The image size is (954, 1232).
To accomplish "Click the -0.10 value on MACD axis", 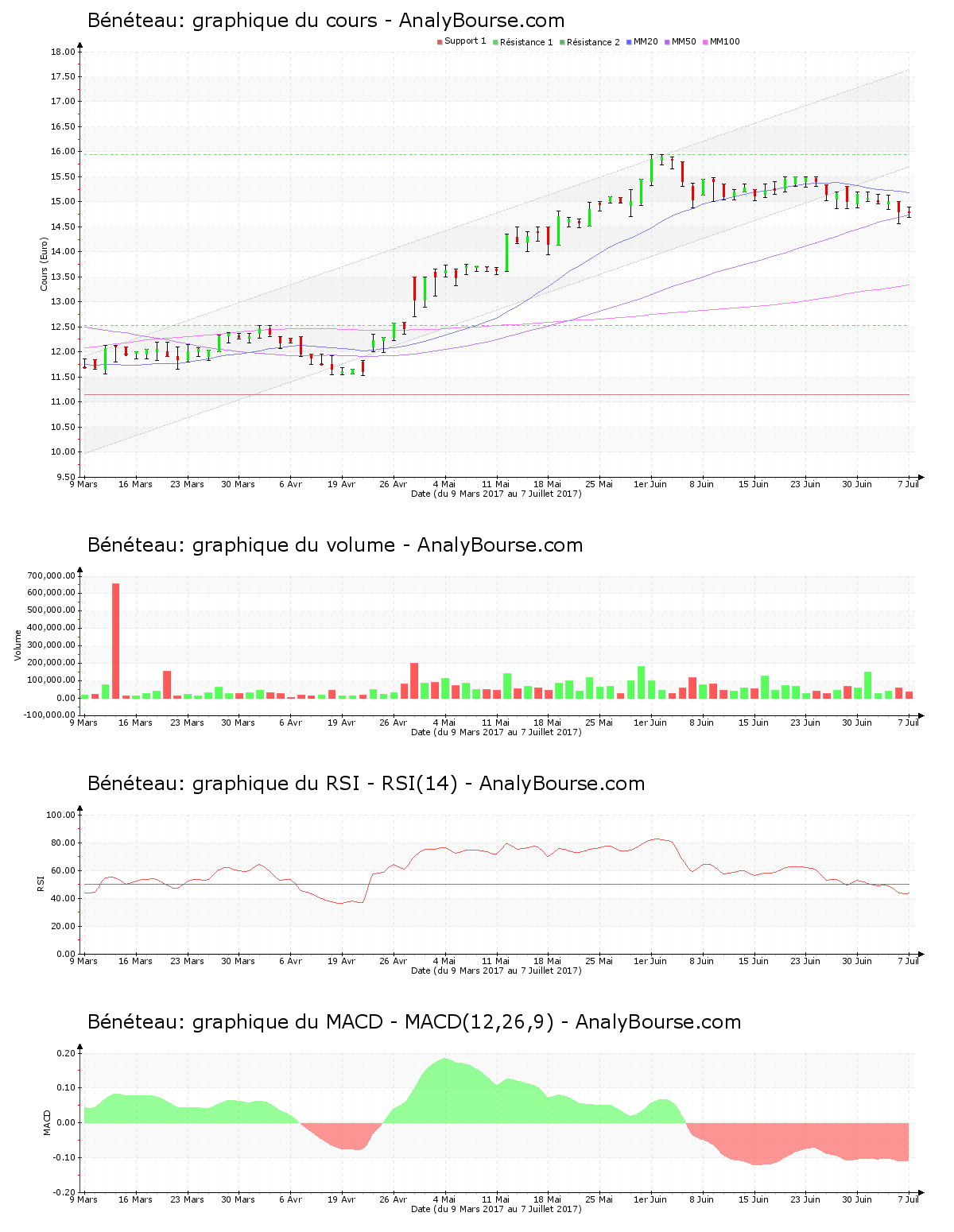I will [64, 1157].
